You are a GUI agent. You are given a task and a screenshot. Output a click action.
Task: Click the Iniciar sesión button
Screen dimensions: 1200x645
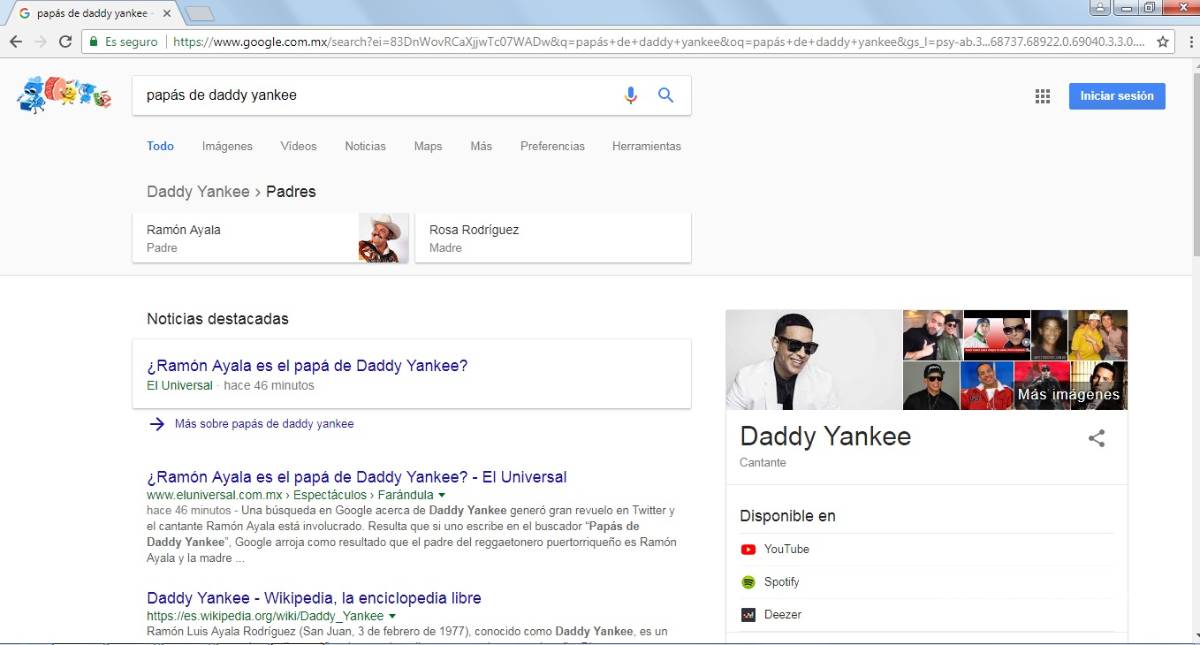[x=1117, y=95]
